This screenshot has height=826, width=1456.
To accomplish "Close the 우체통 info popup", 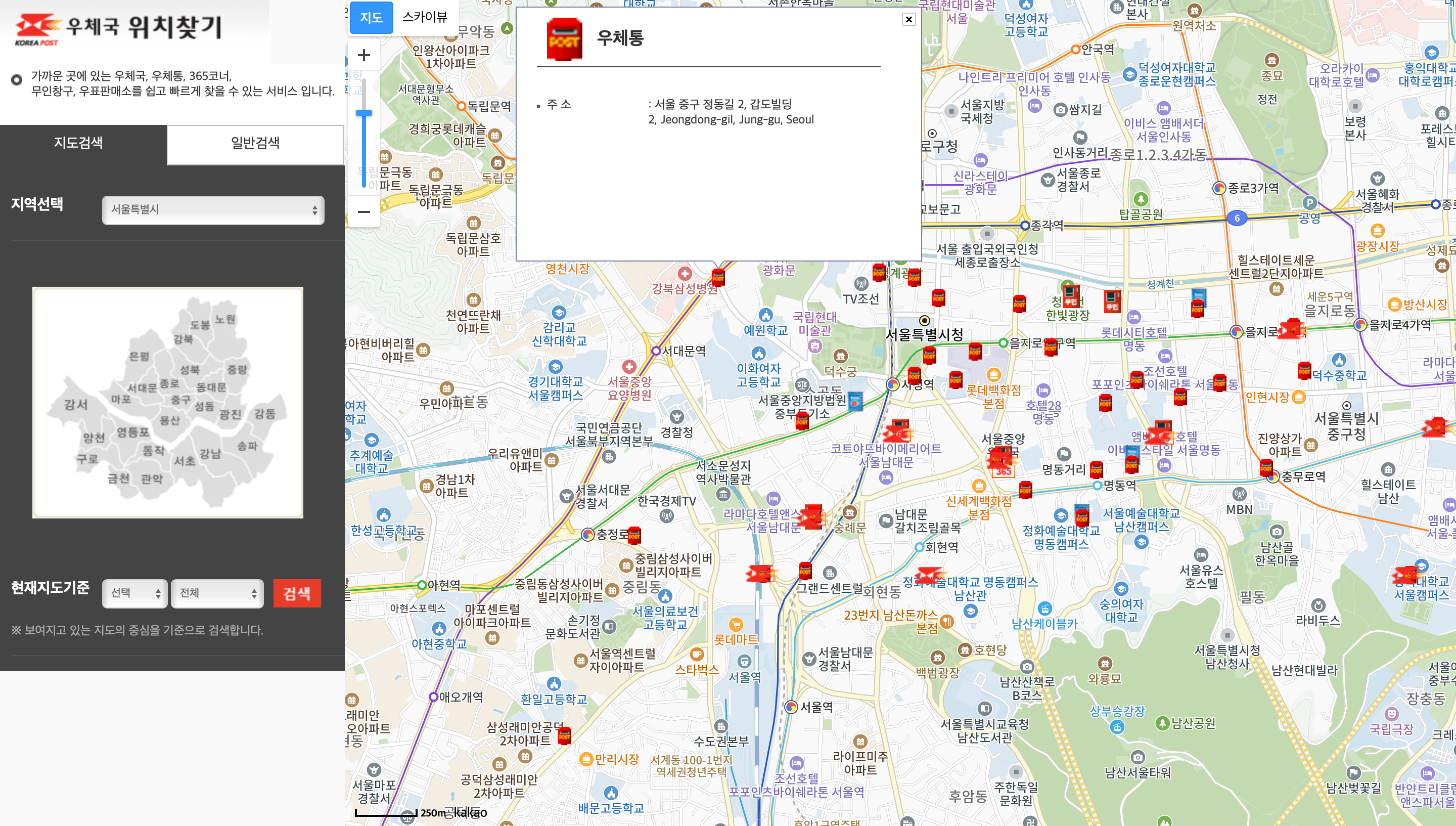I will pos(908,19).
